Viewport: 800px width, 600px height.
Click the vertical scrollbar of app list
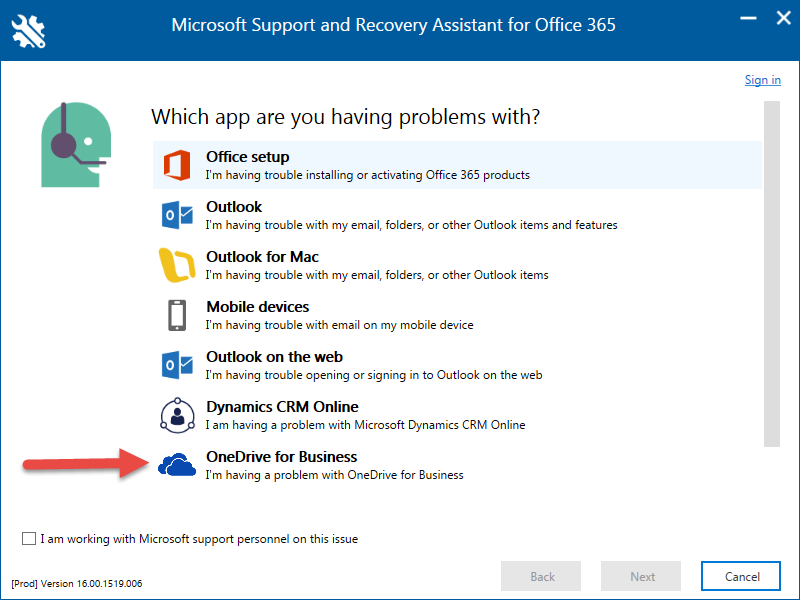click(x=771, y=270)
